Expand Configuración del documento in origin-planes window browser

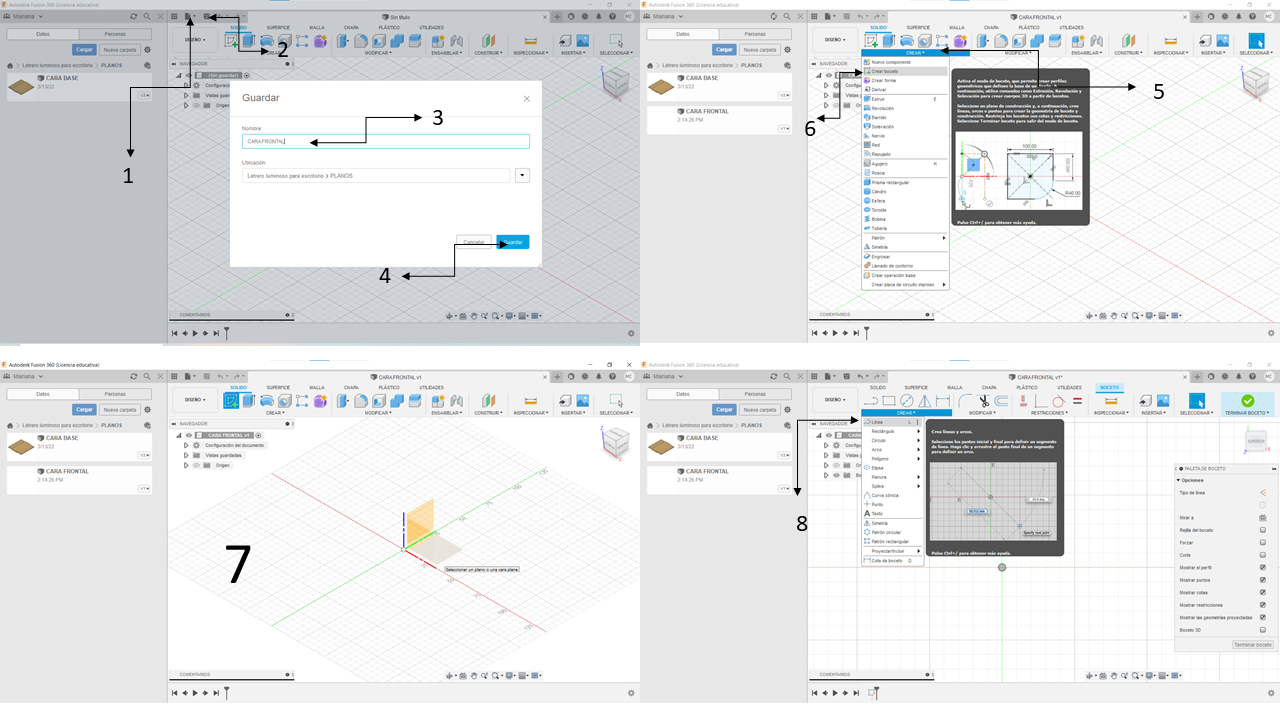click(x=186, y=445)
